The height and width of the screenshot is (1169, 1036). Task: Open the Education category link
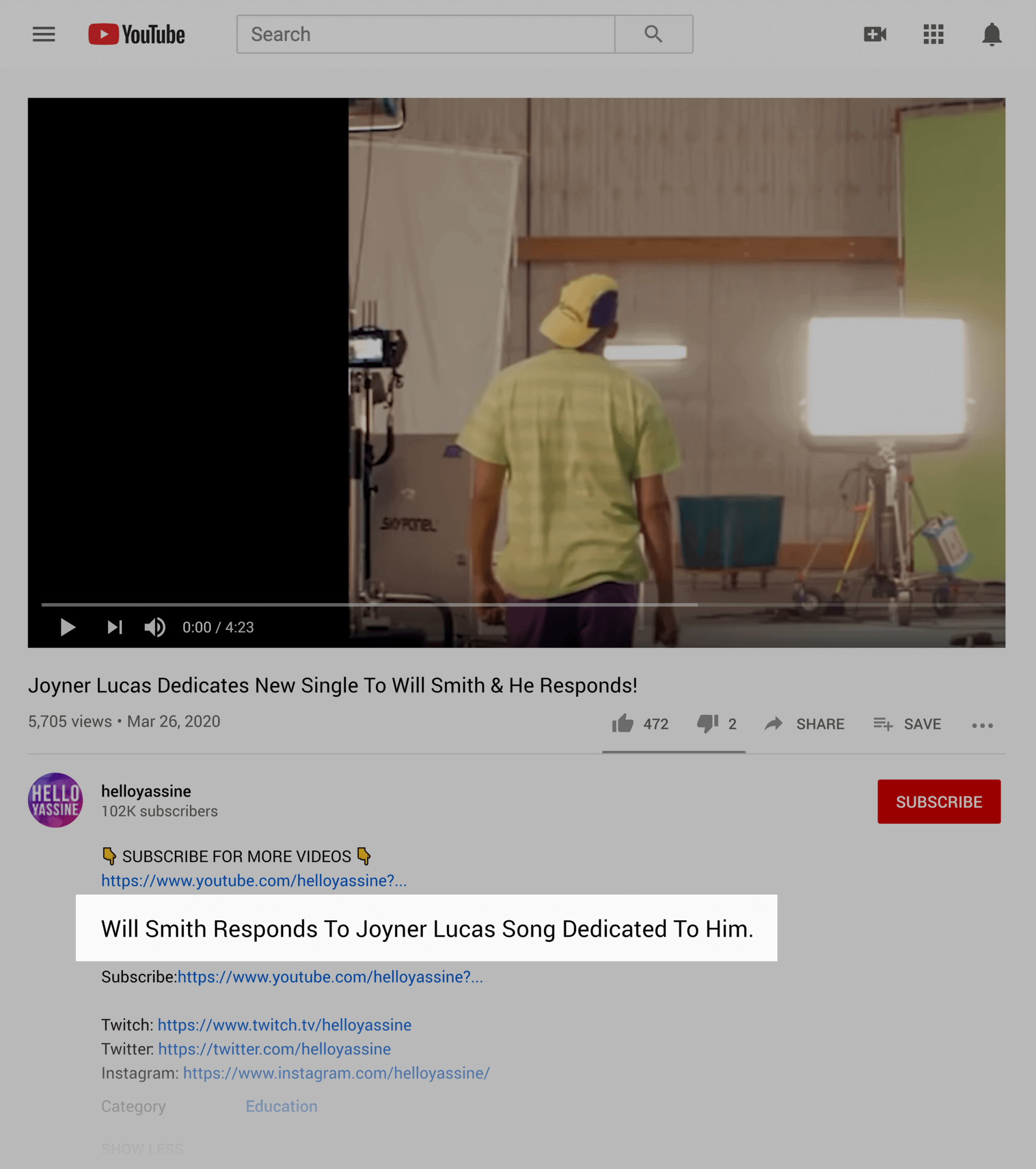(281, 1106)
